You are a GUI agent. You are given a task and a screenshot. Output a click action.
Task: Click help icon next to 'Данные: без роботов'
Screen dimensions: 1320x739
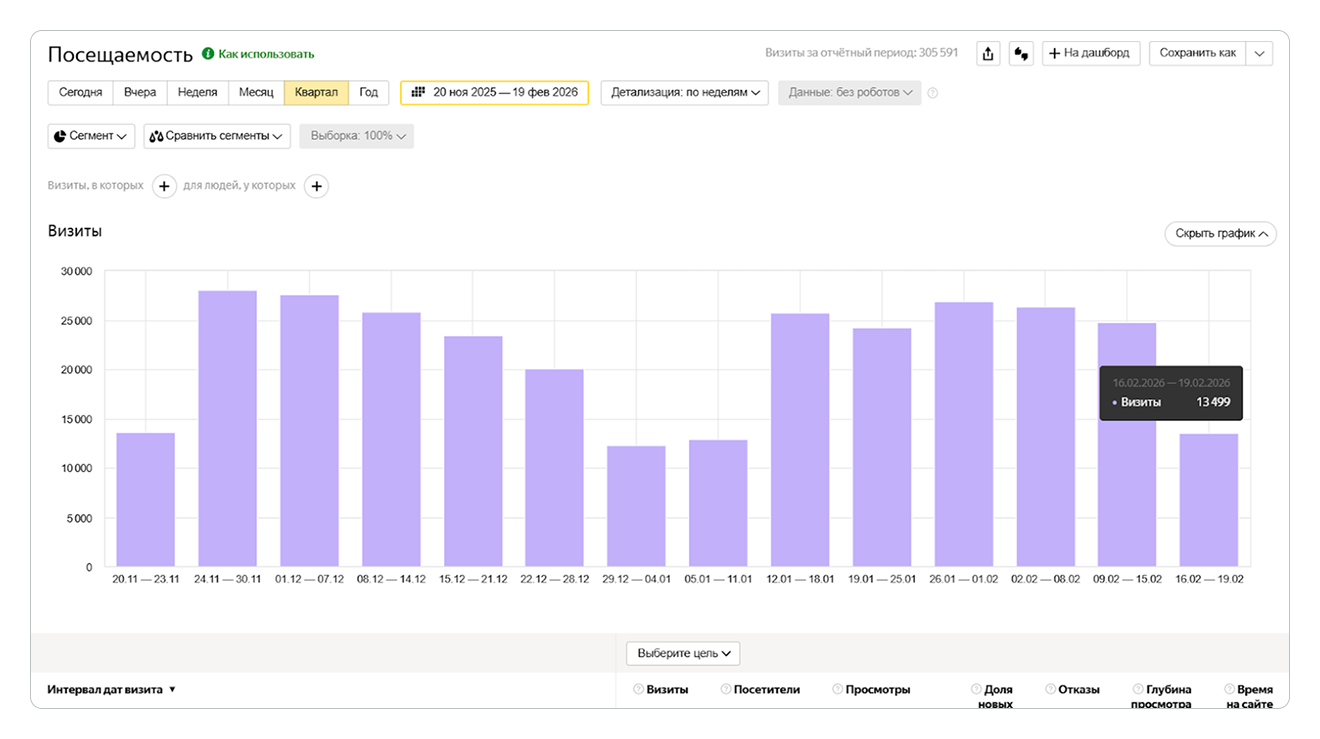(x=933, y=93)
